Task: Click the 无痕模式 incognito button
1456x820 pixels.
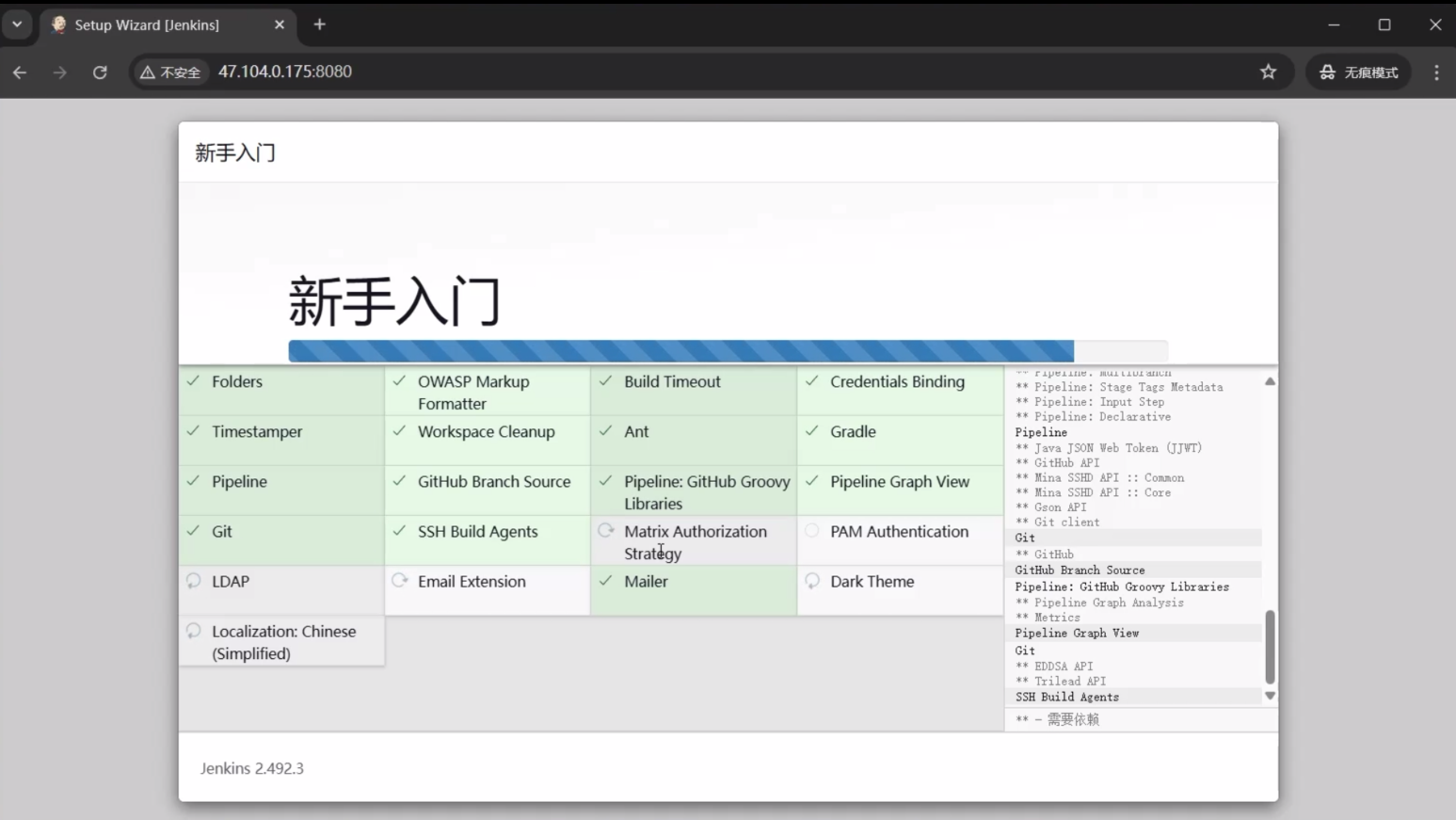Action: (x=1359, y=72)
